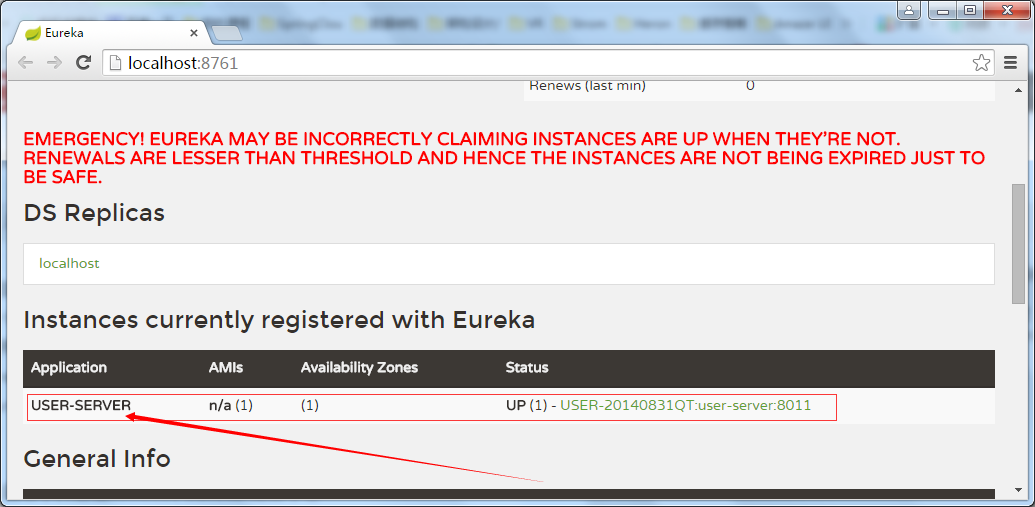The image size is (1035, 507).
Task: Click the Availability Zones column header
Action: coord(359,368)
